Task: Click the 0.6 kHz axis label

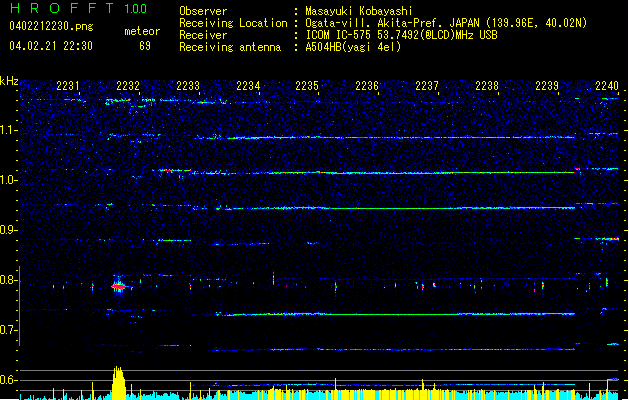Action: (x=9, y=380)
